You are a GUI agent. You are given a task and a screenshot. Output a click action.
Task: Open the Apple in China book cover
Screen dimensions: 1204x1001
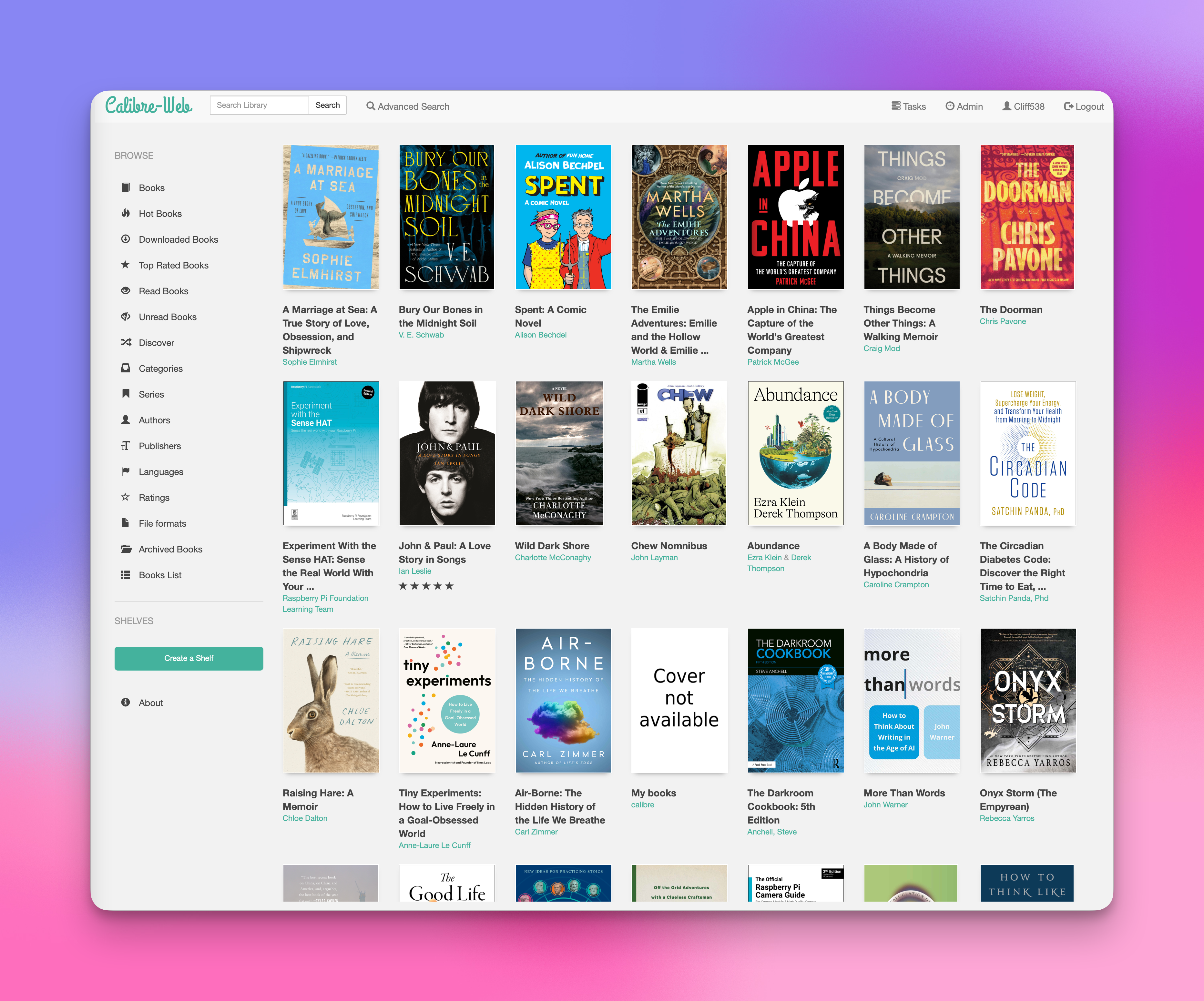[x=795, y=217]
